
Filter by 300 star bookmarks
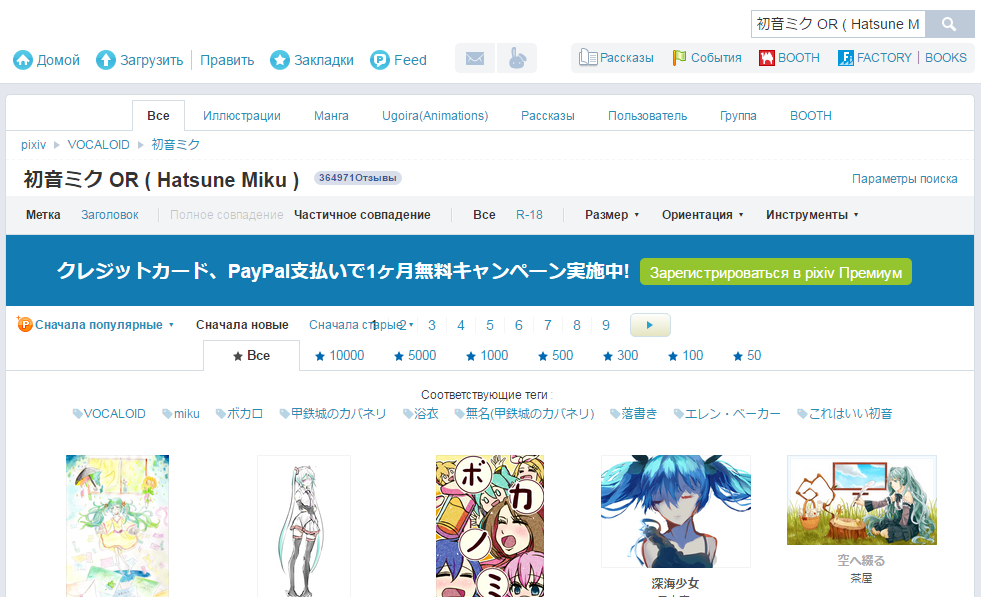point(621,355)
